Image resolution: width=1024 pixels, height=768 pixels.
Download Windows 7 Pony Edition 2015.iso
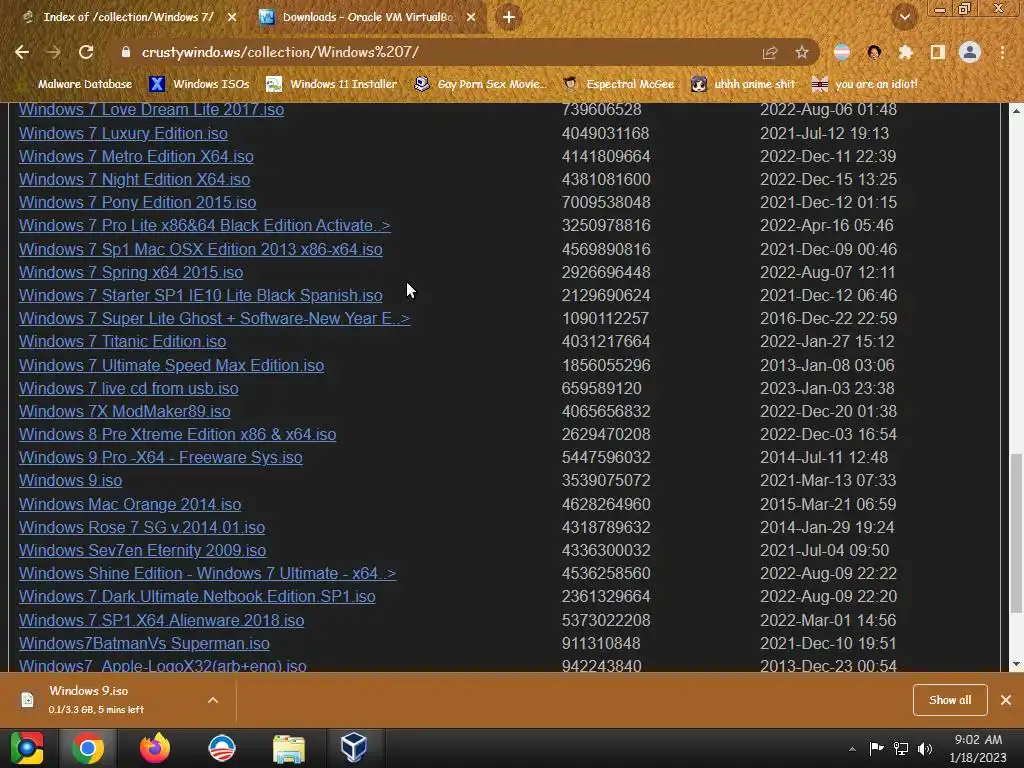click(137, 202)
